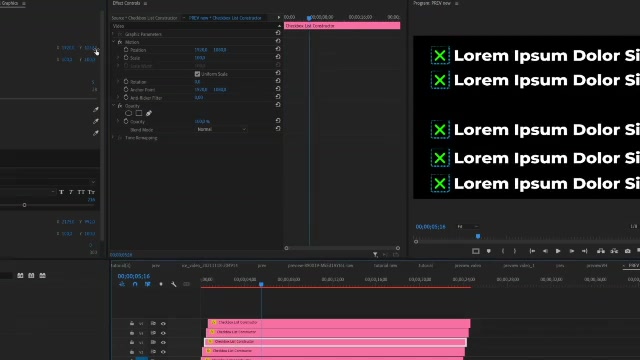
Task: Toggle animation stopwatch for Rotation
Action: tap(126, 82)
